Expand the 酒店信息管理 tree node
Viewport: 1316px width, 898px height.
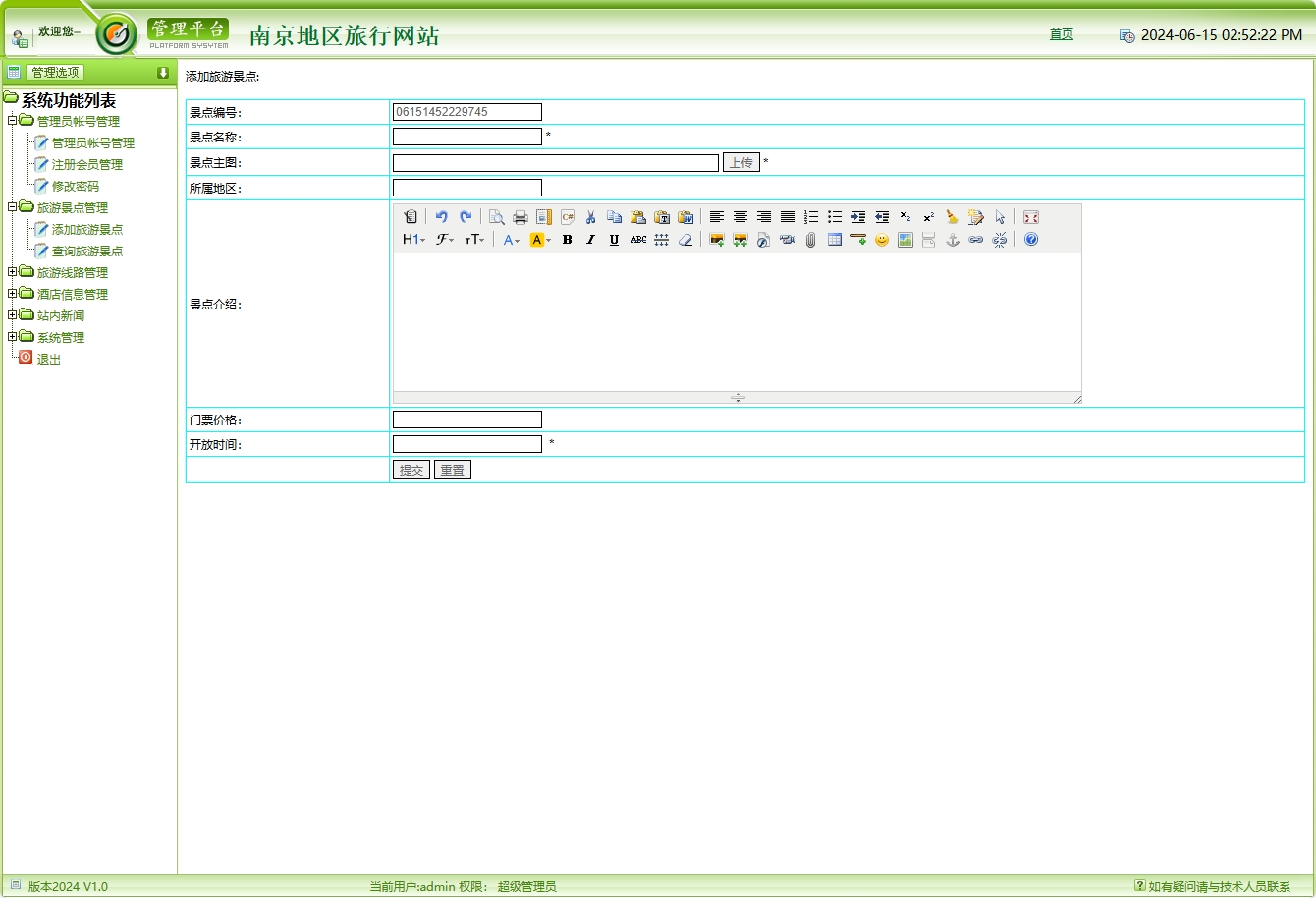(x=13, y=294)
